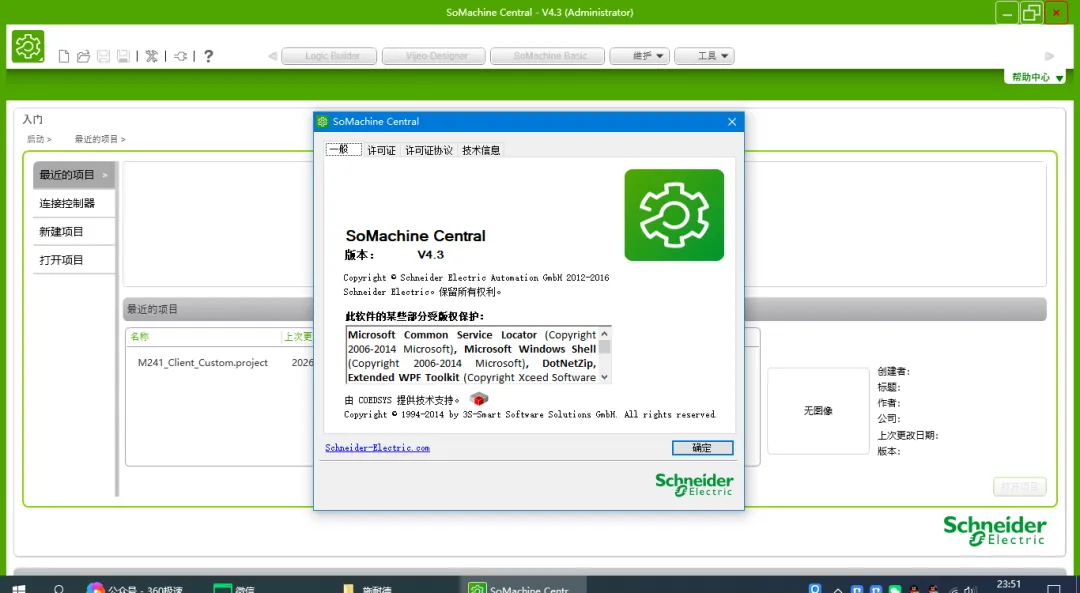Open the options via the crossed tools icon
This screenshot has width=1080, height=593.
coord(152,56)
